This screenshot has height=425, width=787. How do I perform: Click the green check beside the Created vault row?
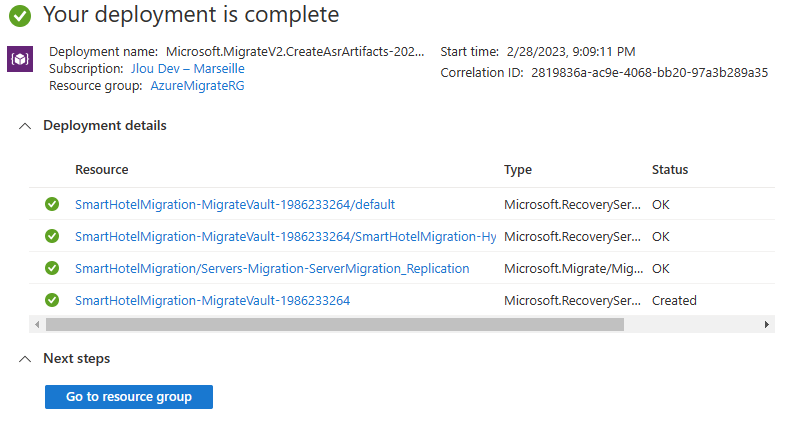point(52,300)
